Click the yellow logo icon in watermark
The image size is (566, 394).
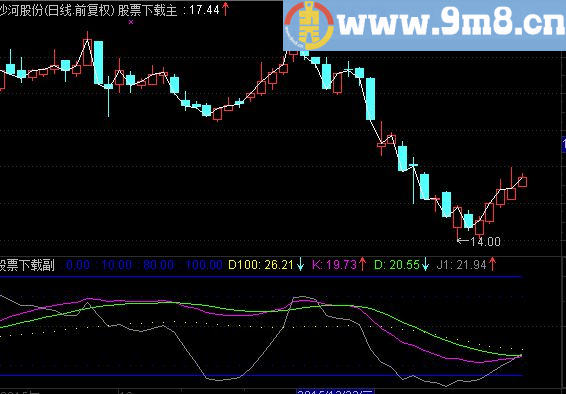coord(309,25)
